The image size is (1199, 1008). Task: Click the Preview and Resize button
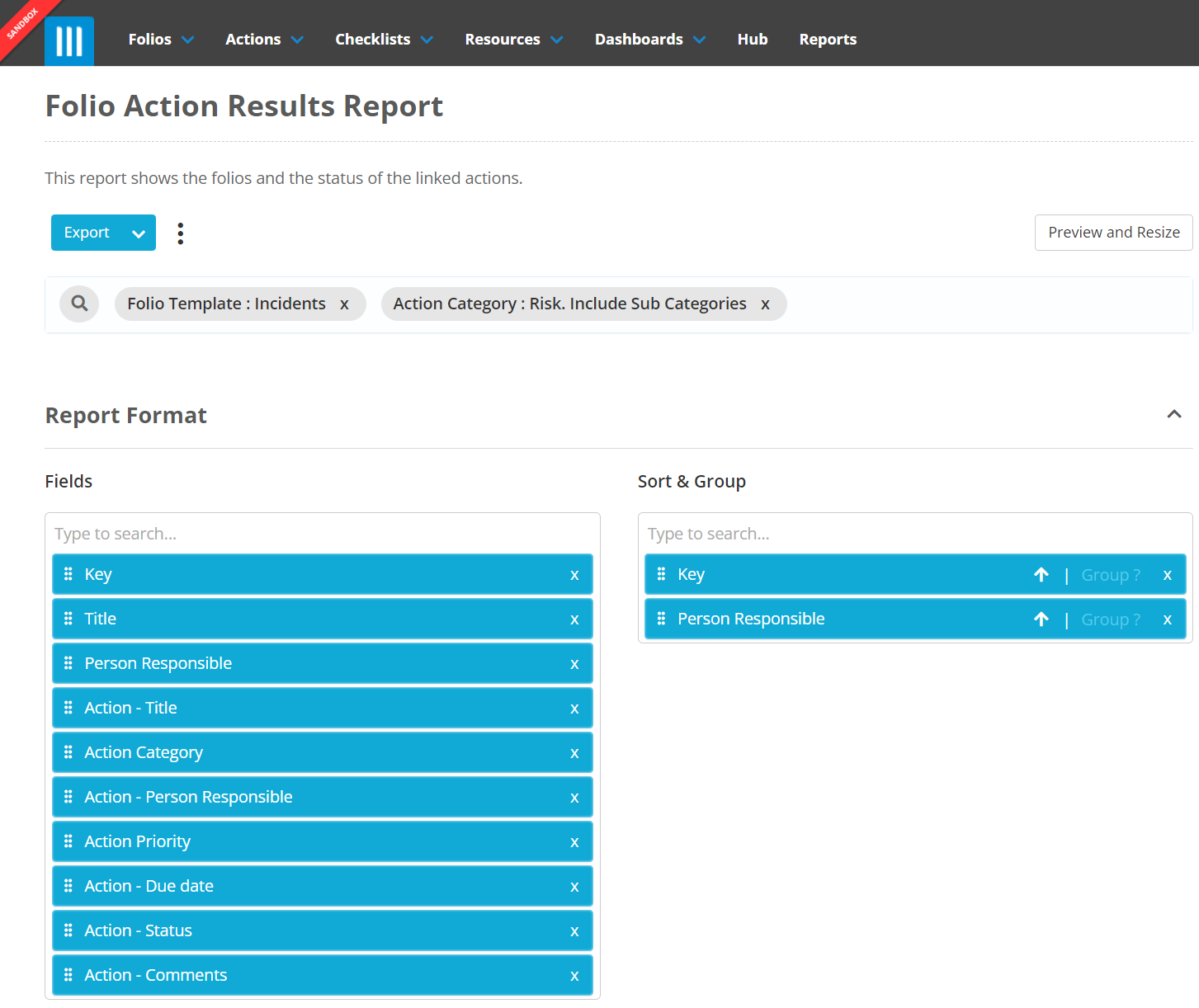[1114, 233]
